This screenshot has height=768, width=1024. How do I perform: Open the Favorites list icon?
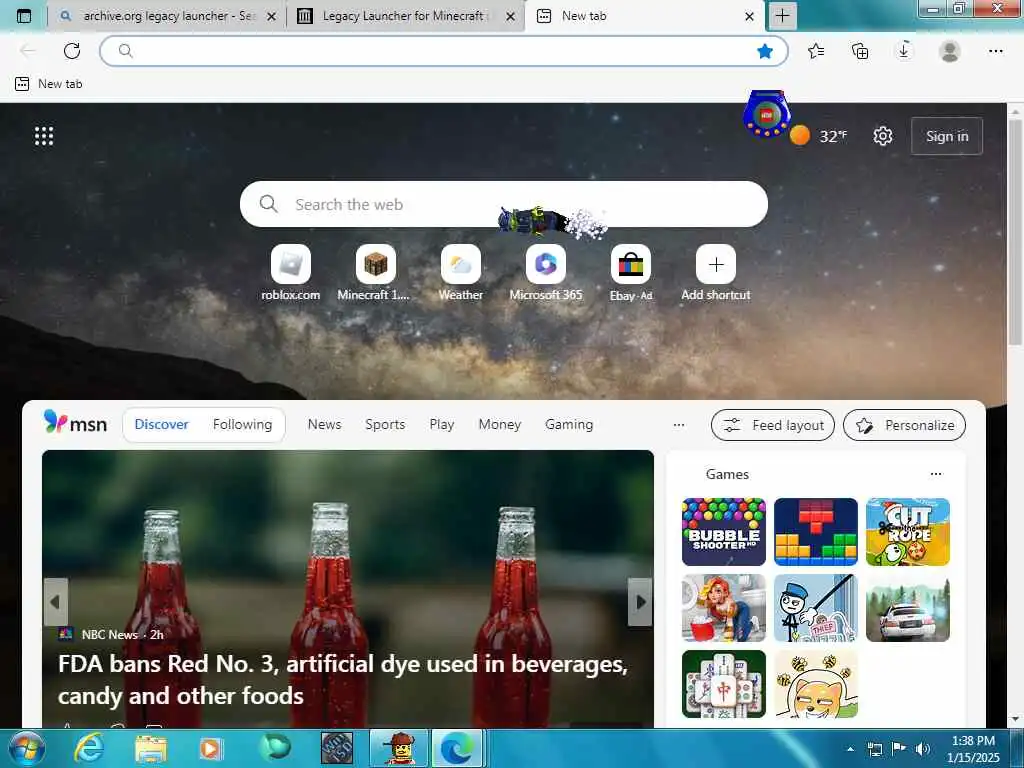pyautogui.click(x=816, y=51)
